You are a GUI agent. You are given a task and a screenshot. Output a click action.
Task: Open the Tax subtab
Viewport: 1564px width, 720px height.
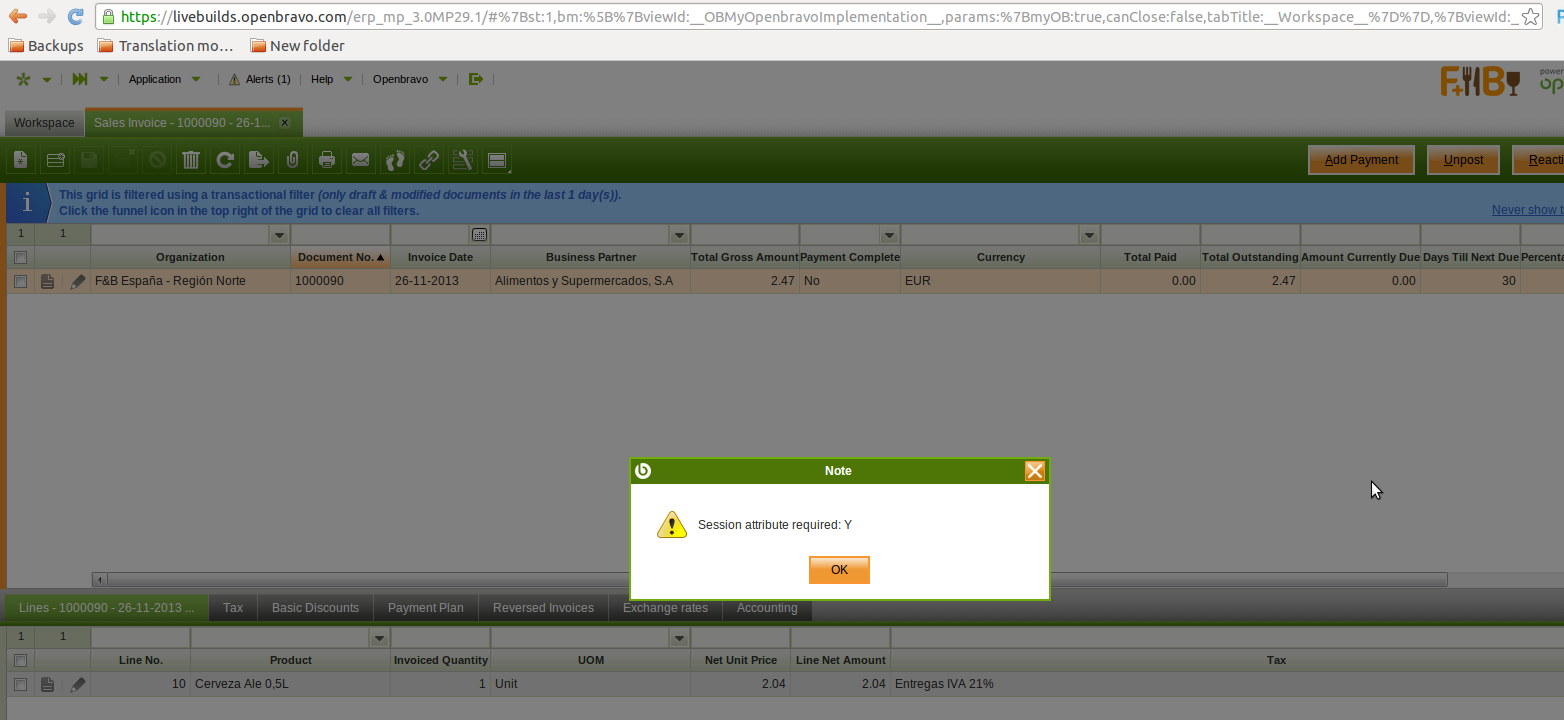pyautogui.click(x=233, y=608)
